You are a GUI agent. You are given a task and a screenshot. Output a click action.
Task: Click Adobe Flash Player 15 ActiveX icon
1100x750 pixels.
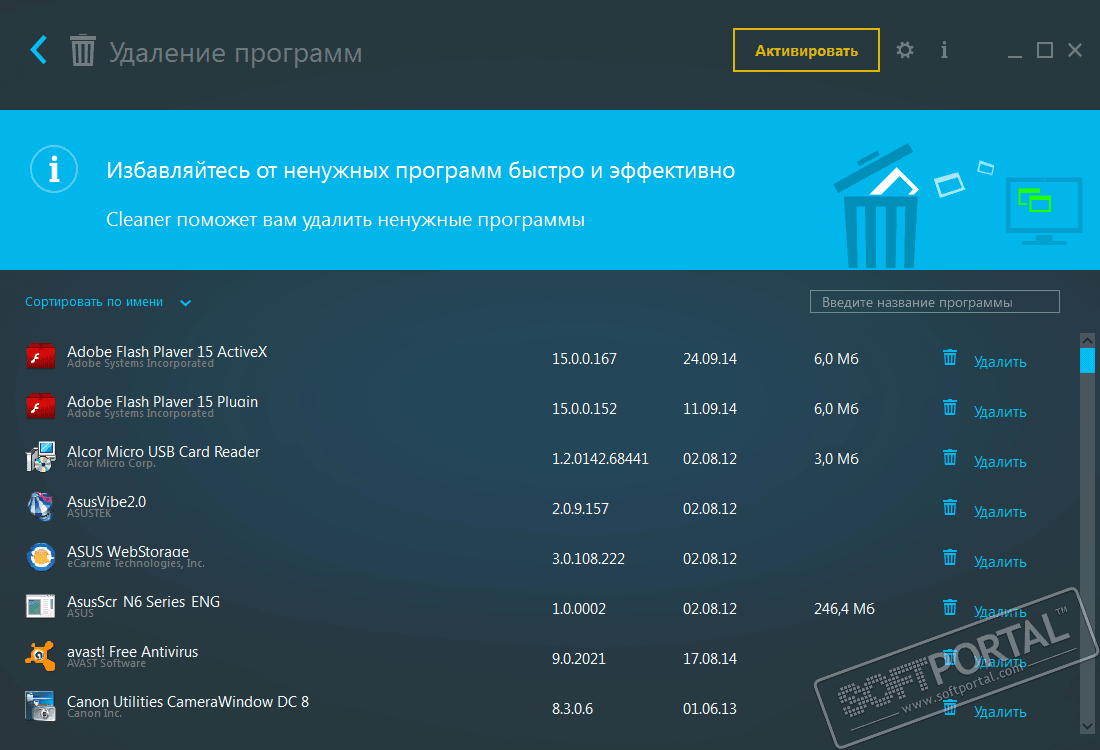click(x=41, y=356)
